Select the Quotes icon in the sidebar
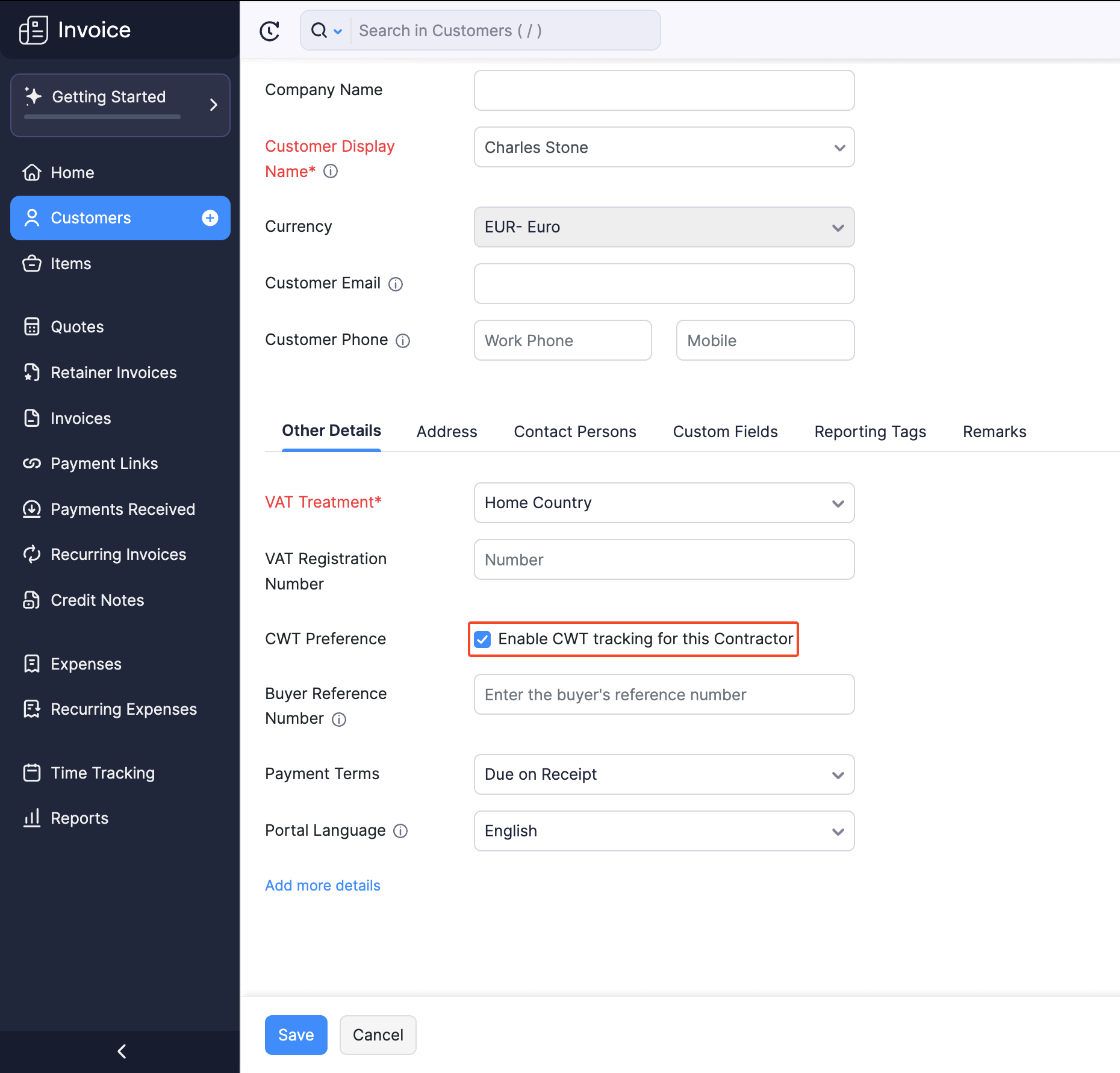This screenshot has width=1120, height=1073. [32, 326]
